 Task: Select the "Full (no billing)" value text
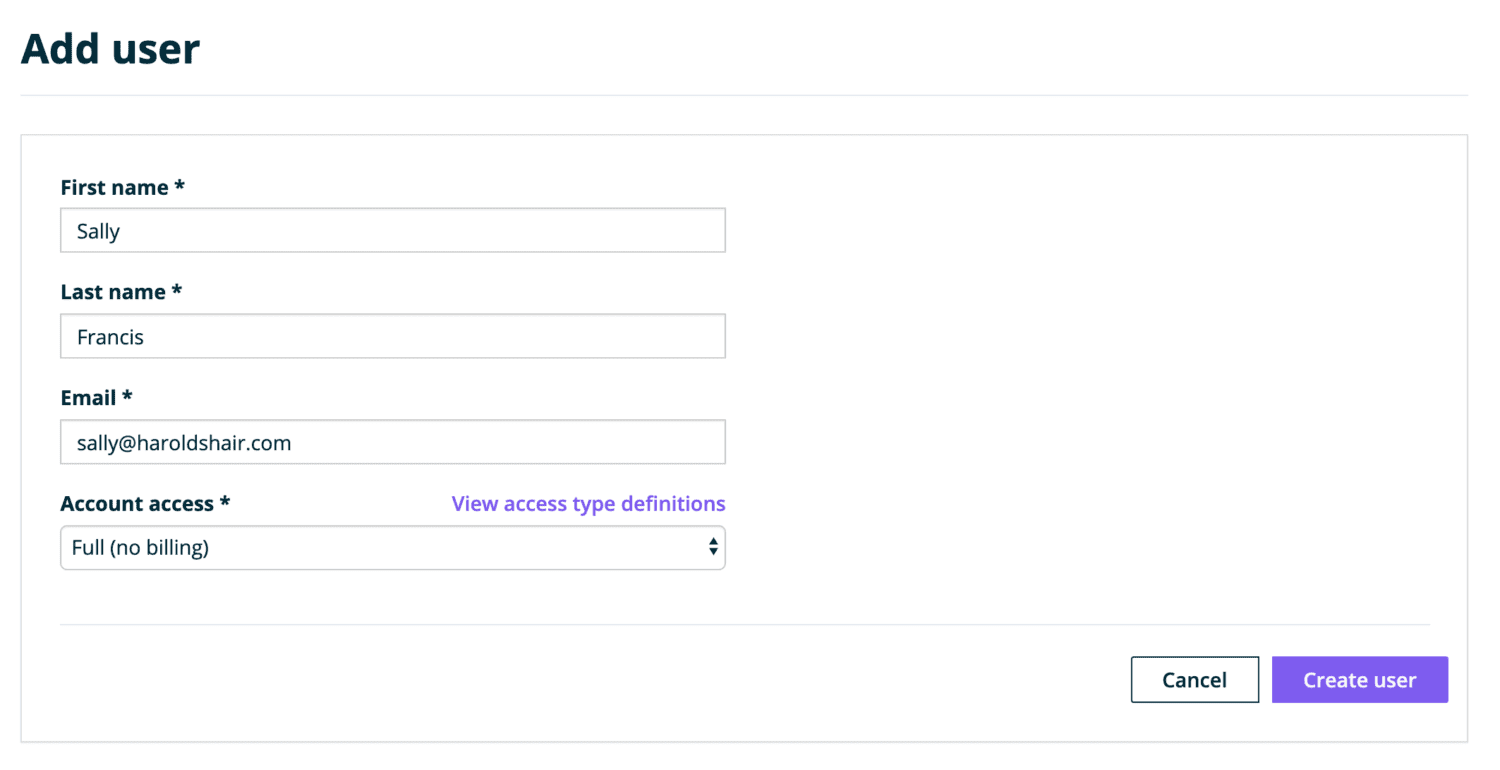140,548
